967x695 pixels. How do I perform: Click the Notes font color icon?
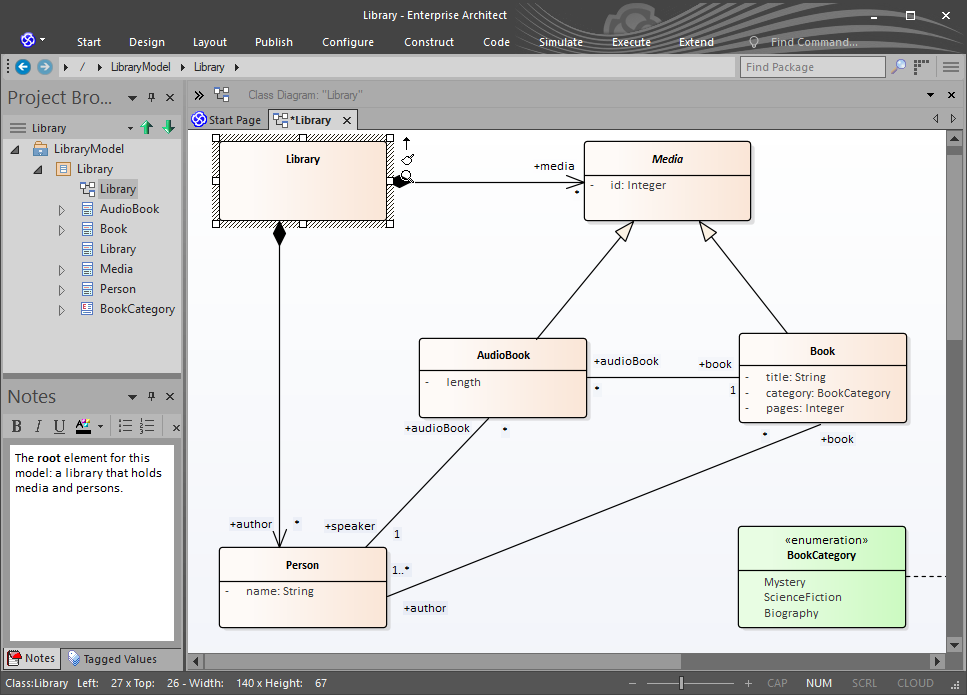tap(83, 426)
